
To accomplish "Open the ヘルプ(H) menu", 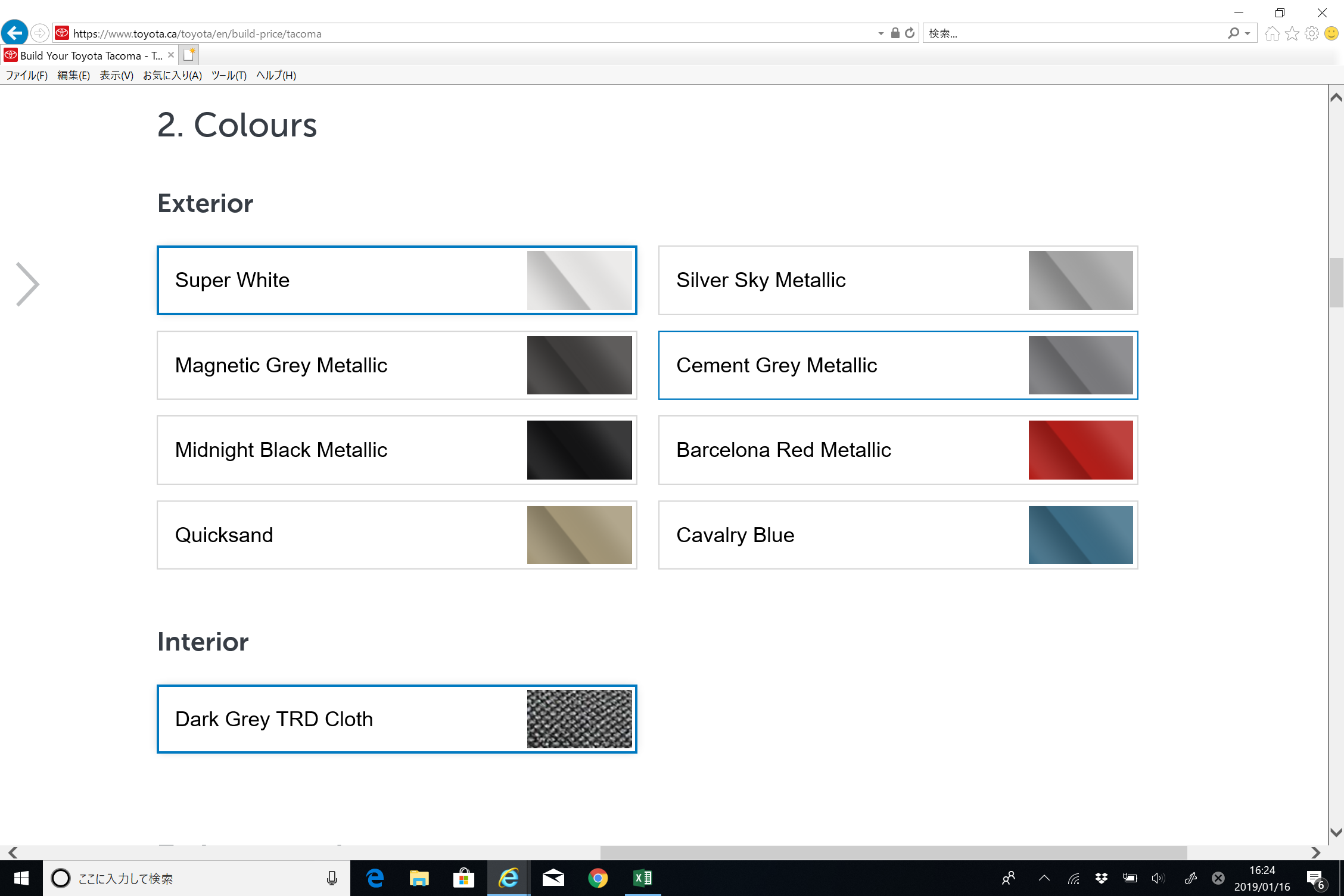I will click(x=276, y=75).
